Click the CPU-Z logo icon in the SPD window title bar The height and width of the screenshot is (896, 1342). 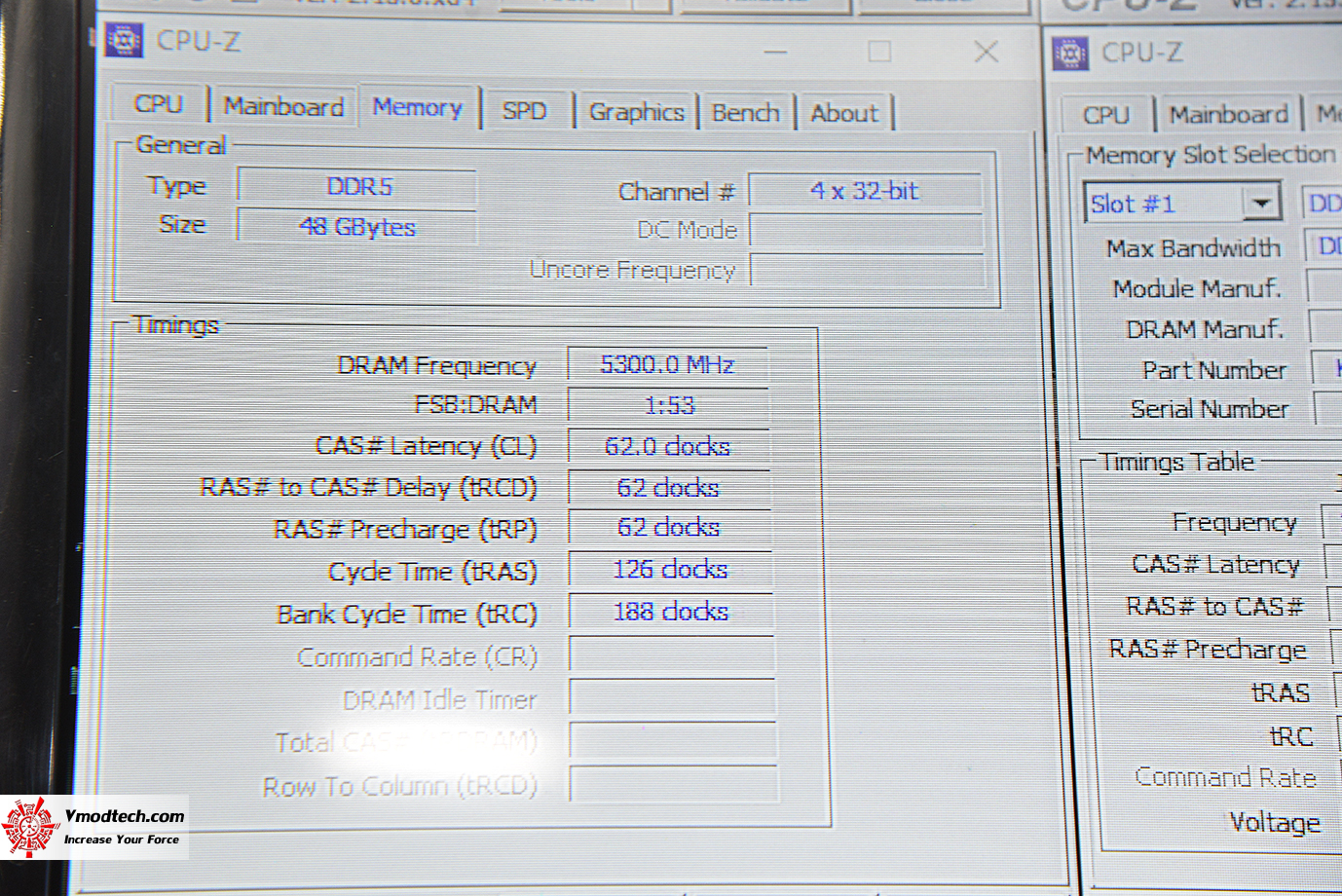[x=1070, y=54]
